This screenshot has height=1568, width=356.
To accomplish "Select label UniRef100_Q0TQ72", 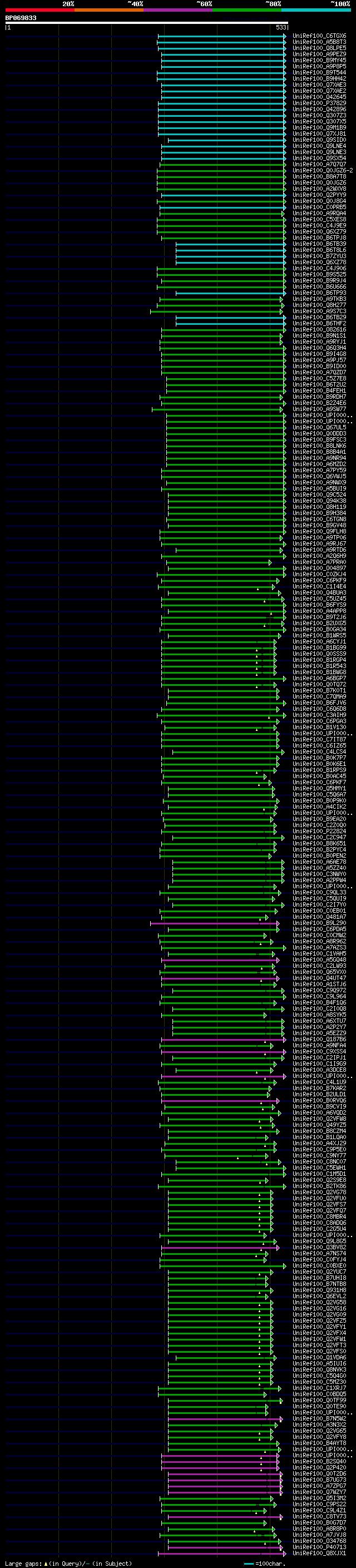I will (319, 684).
